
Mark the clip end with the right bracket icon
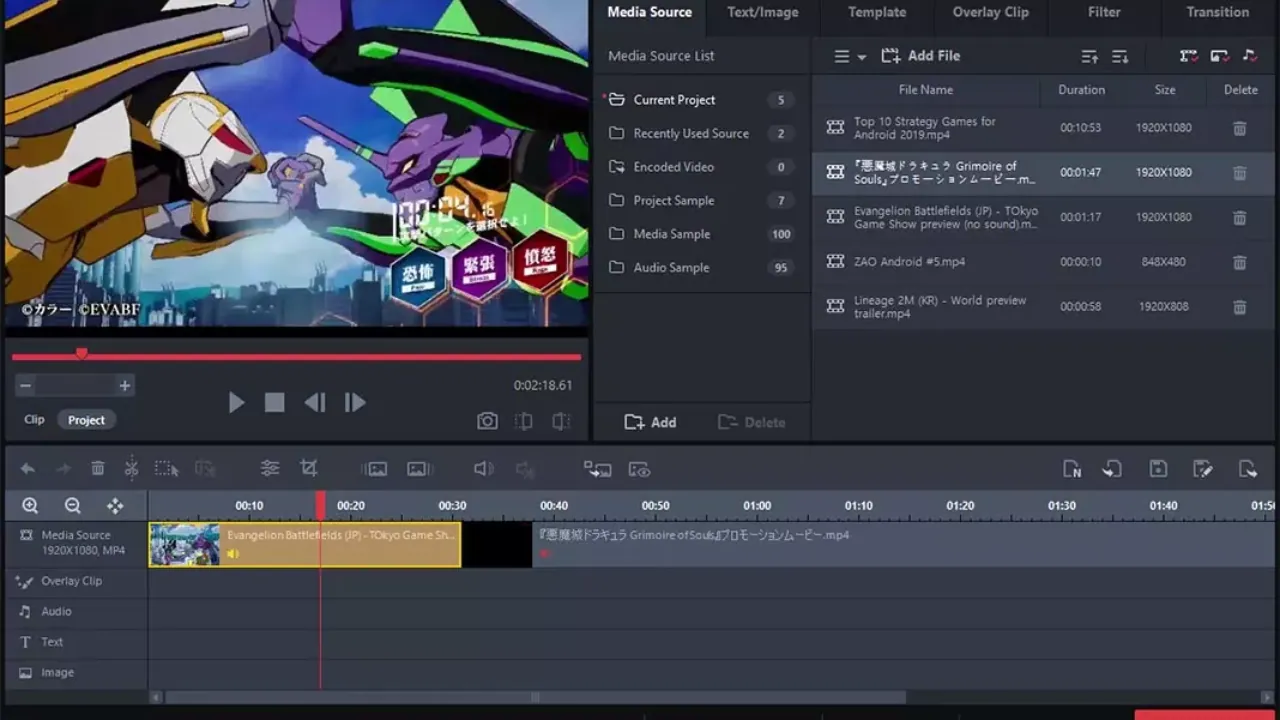pos(562,421)
